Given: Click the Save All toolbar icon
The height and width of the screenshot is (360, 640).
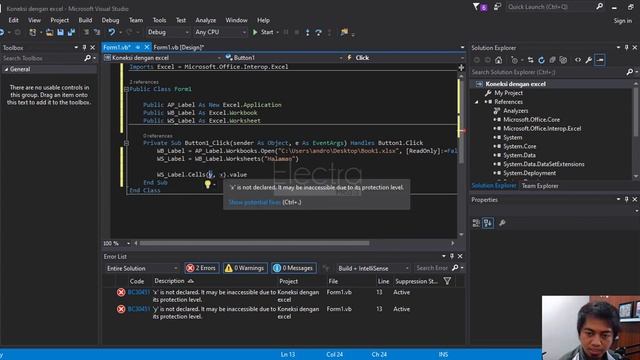Looking at the screenshot, I should pyautogui.click(x=71, y=32).
